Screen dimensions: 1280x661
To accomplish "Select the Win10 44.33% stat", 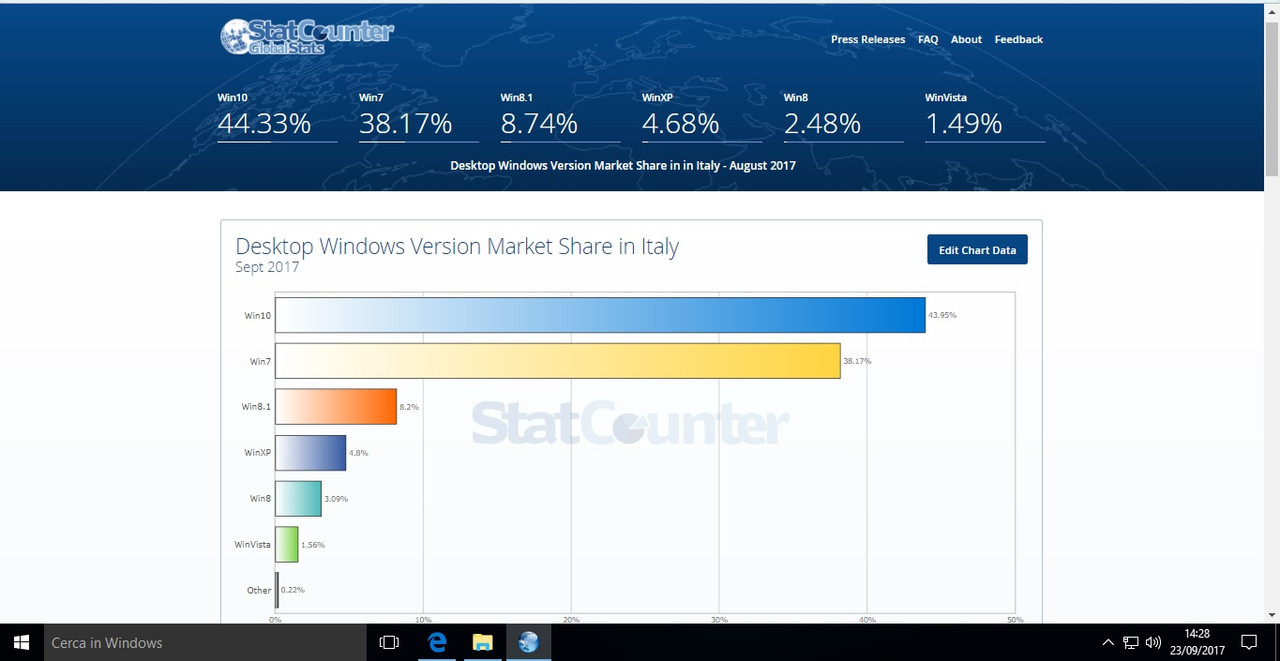I will coord(277,116).
